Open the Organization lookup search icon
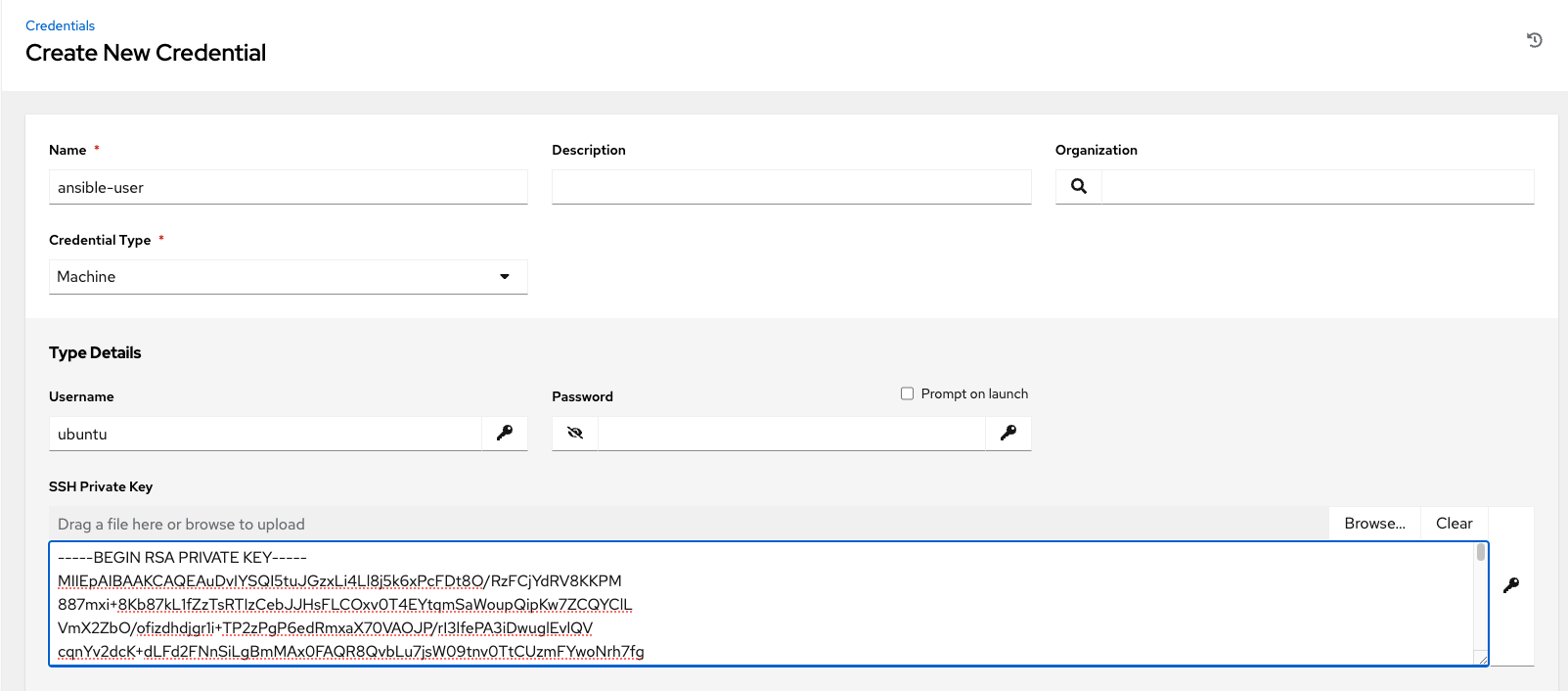 (x=1079, y=186)
